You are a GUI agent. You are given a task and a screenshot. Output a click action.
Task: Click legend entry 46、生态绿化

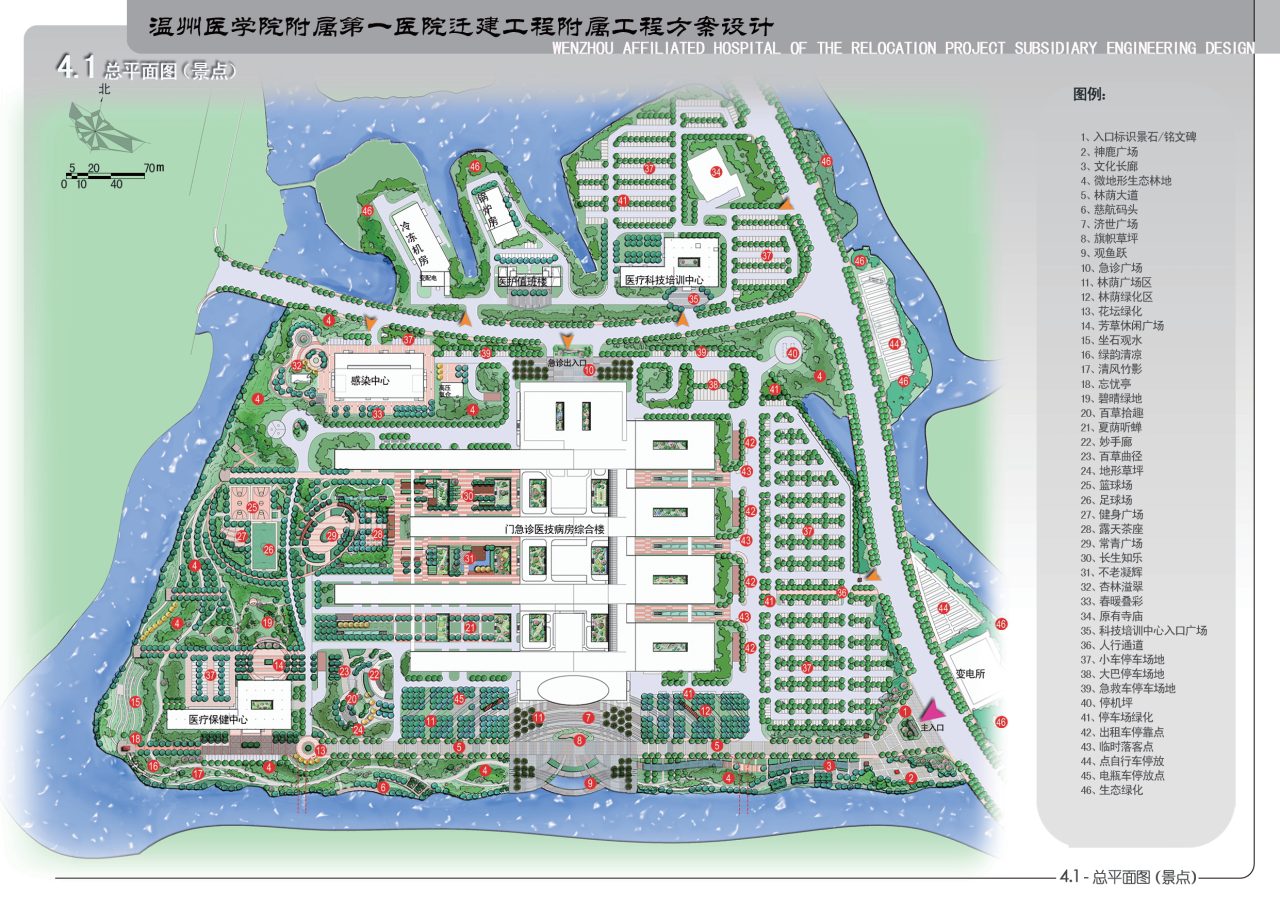1111,790
